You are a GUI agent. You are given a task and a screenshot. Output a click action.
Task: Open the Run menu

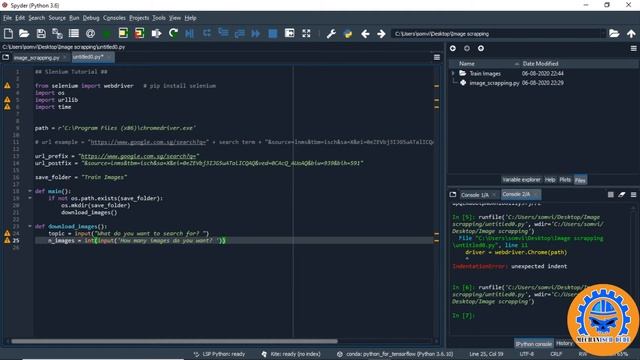point(74,18)
